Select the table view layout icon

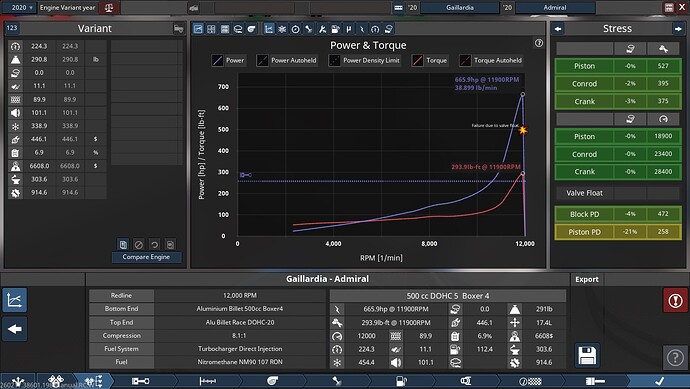[x=224, y=29]
